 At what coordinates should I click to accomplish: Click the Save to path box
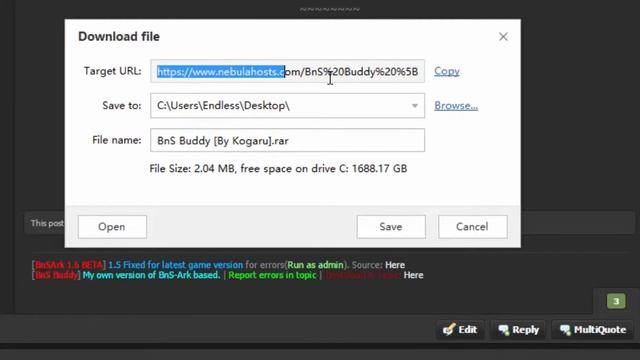(x=287, y=106)
